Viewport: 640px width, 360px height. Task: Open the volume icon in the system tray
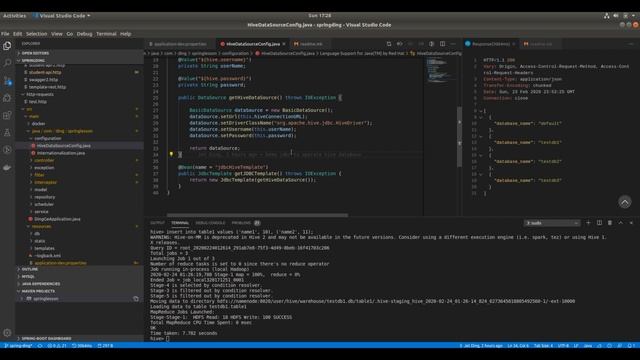pyautogui.click(x=616, y=16)
